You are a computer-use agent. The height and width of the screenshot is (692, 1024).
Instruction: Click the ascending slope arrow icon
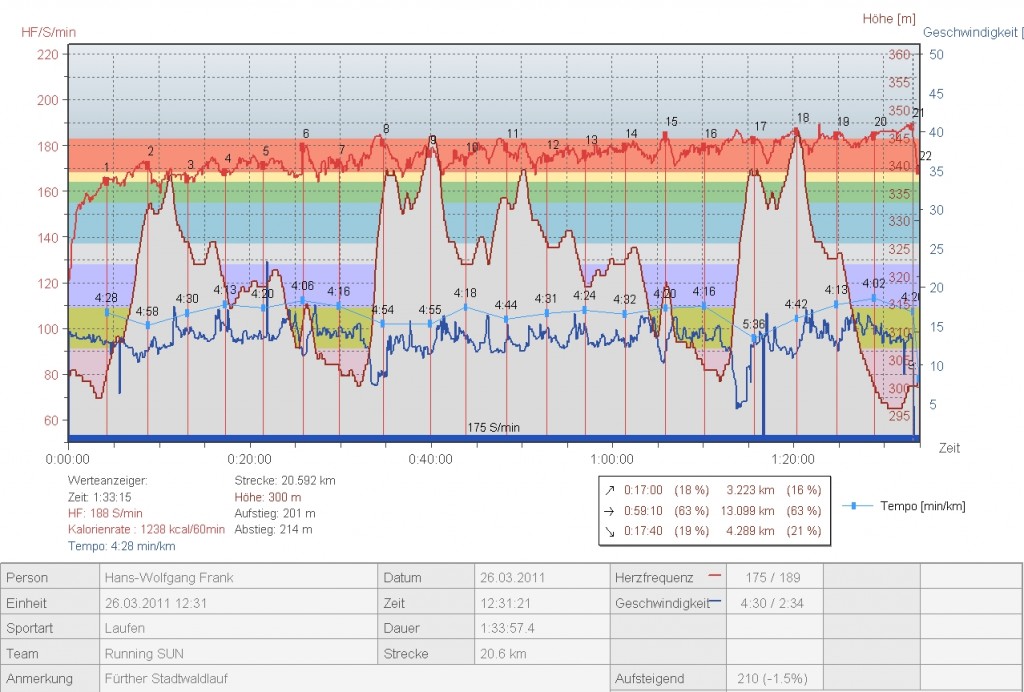[608, 490]
